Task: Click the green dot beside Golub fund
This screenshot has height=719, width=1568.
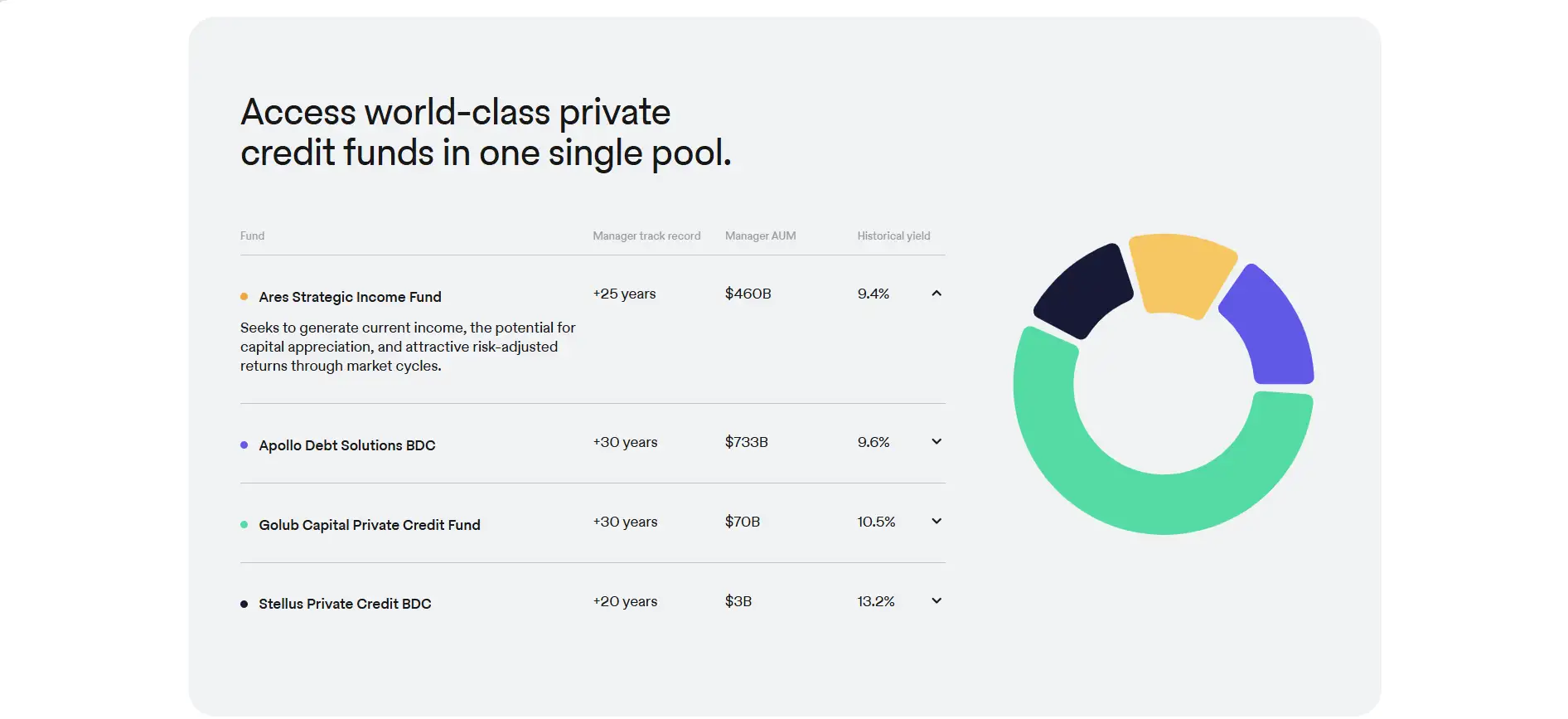Action: (x=244, y=525)
